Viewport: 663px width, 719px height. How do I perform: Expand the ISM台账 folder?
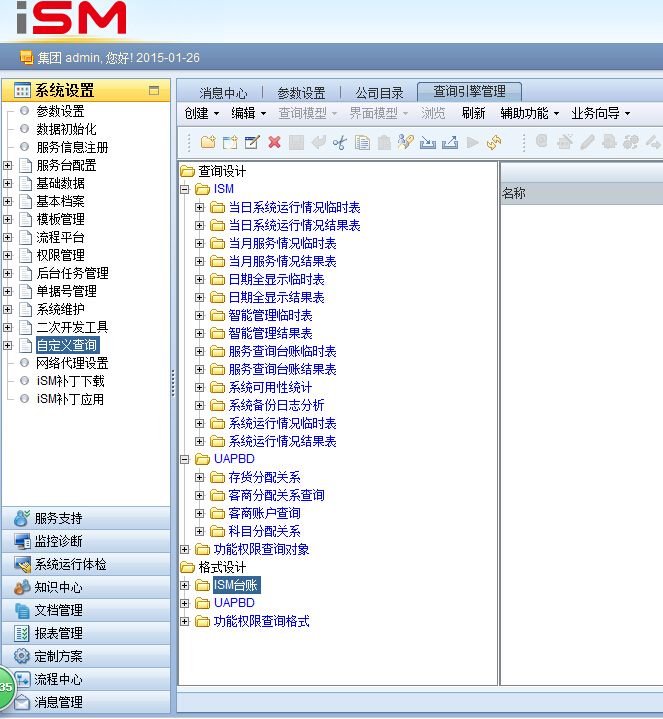click(x=185, y=585)
